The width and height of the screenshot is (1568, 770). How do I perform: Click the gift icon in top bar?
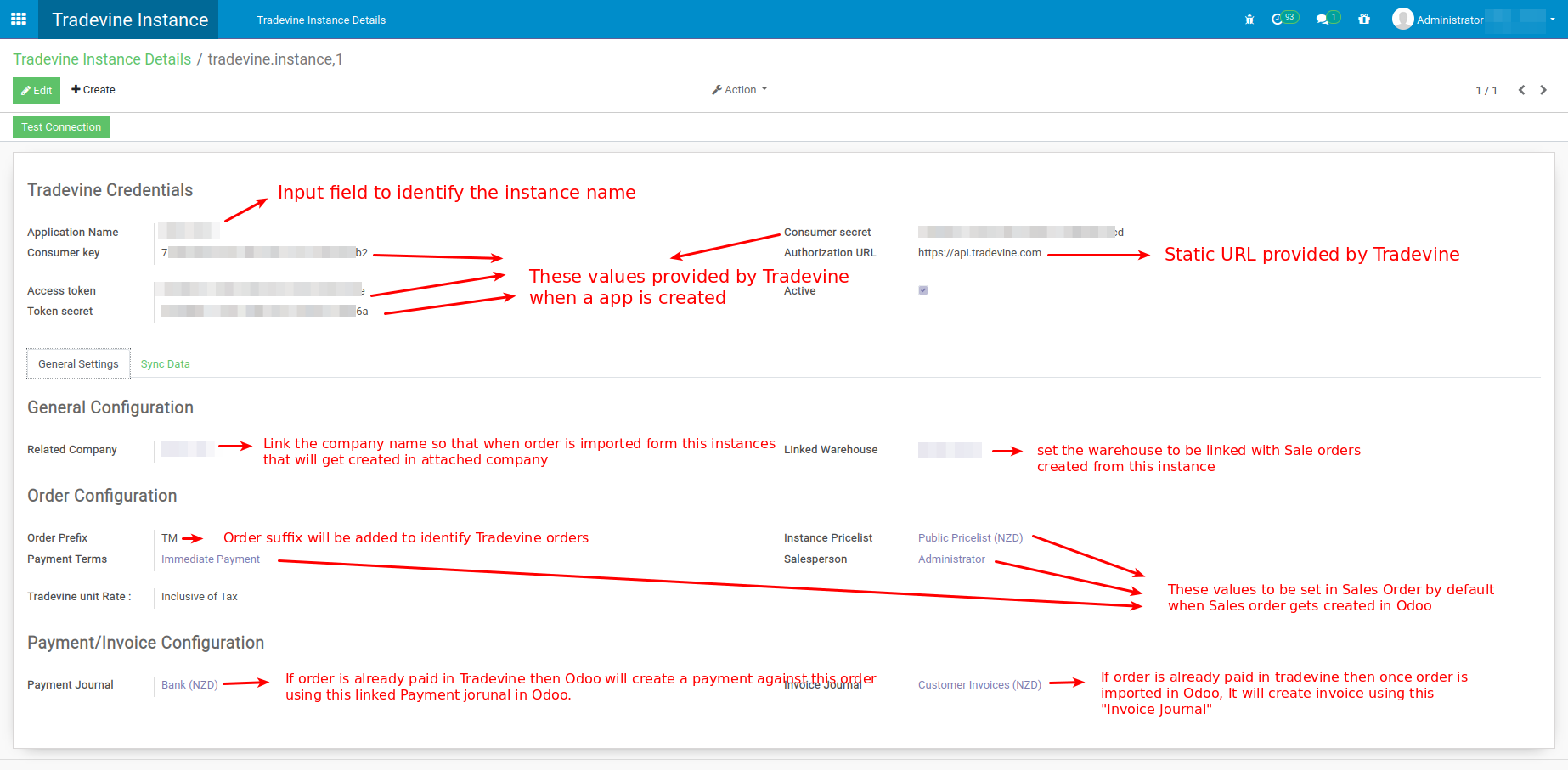(1364, 20)
